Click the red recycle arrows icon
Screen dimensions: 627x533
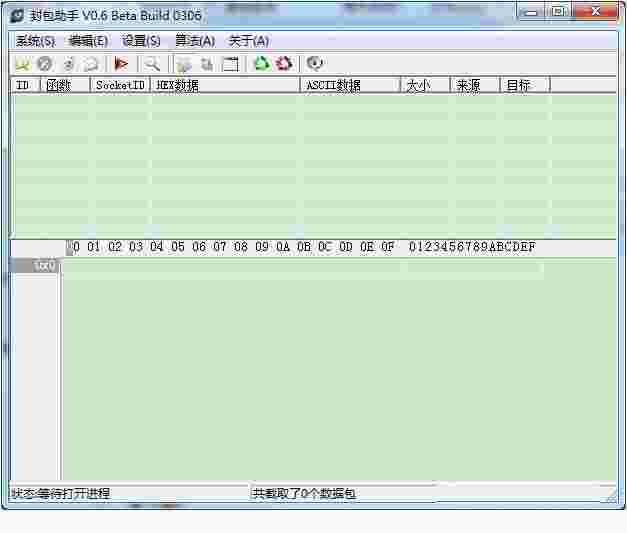[284, 64]
